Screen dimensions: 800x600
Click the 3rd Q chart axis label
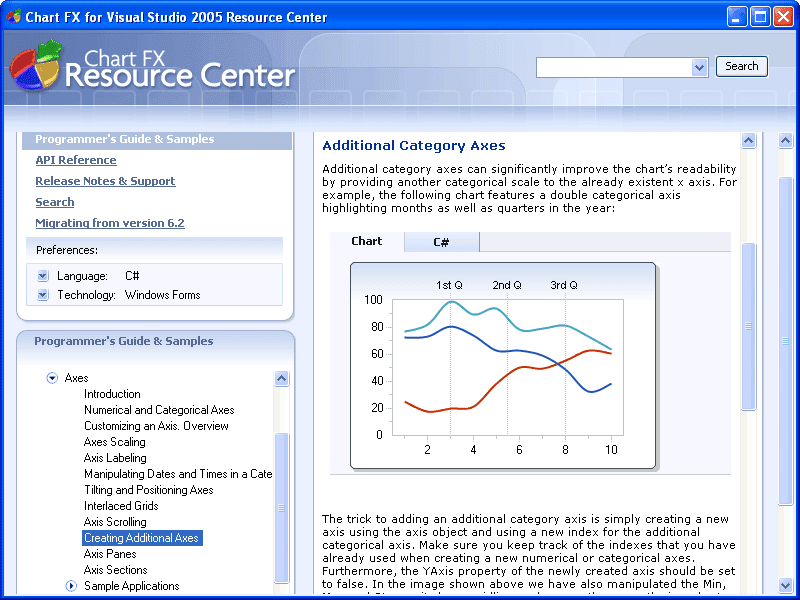(564, 285)
